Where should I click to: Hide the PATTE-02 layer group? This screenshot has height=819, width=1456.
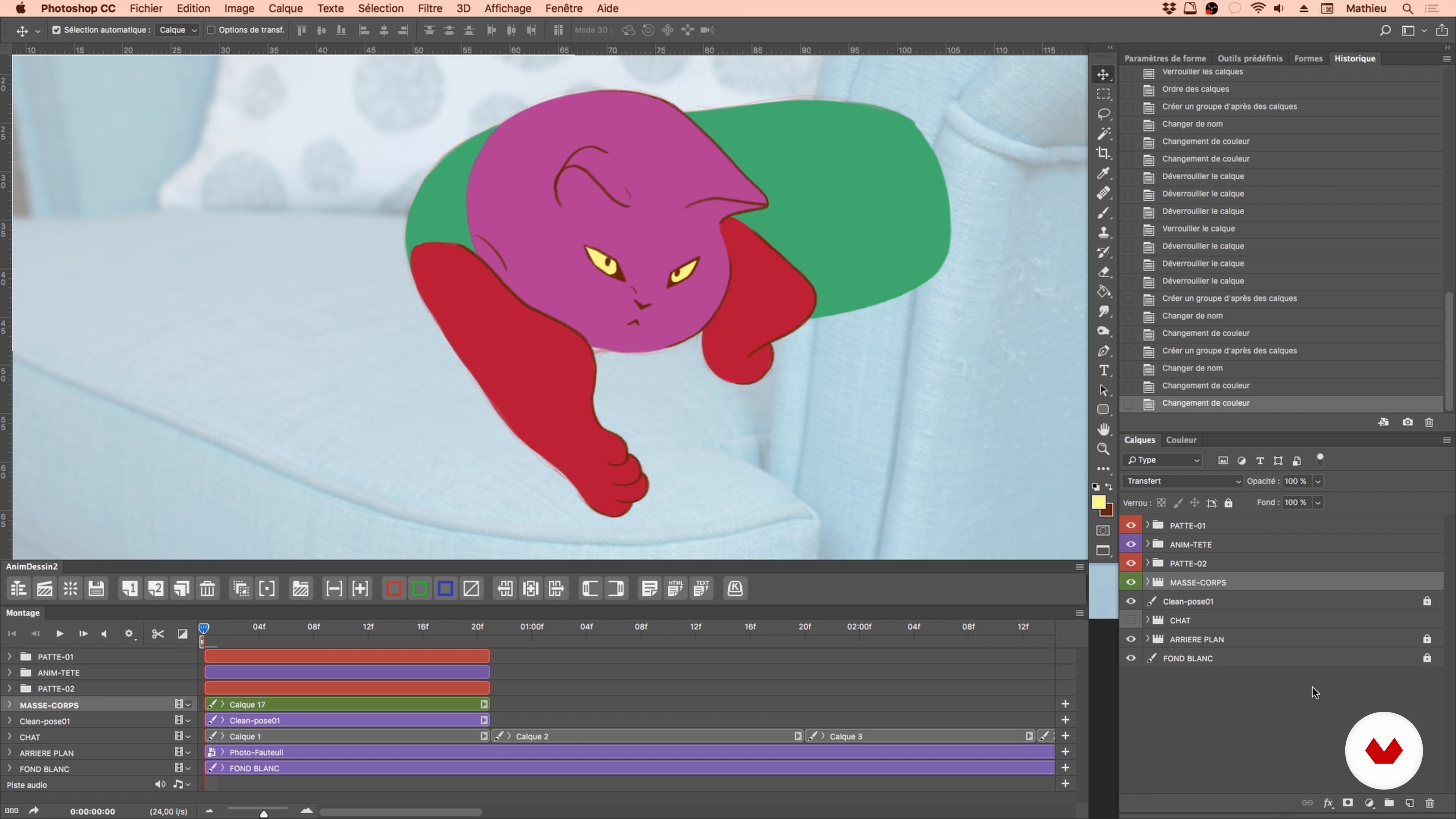tap(1130, 563)
